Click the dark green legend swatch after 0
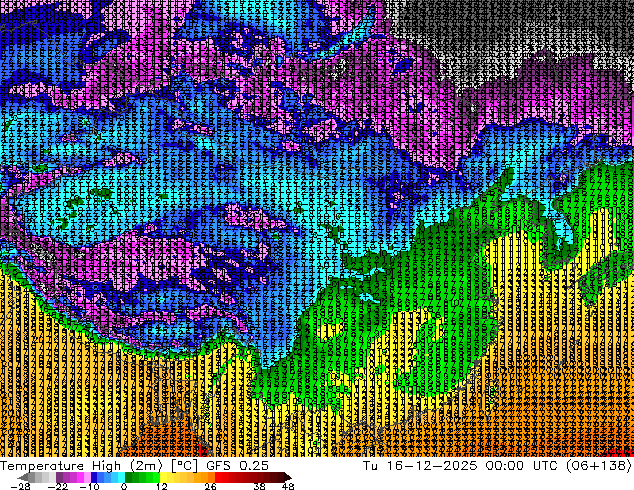The image size is (634, 490). click(x=129, y=477)
